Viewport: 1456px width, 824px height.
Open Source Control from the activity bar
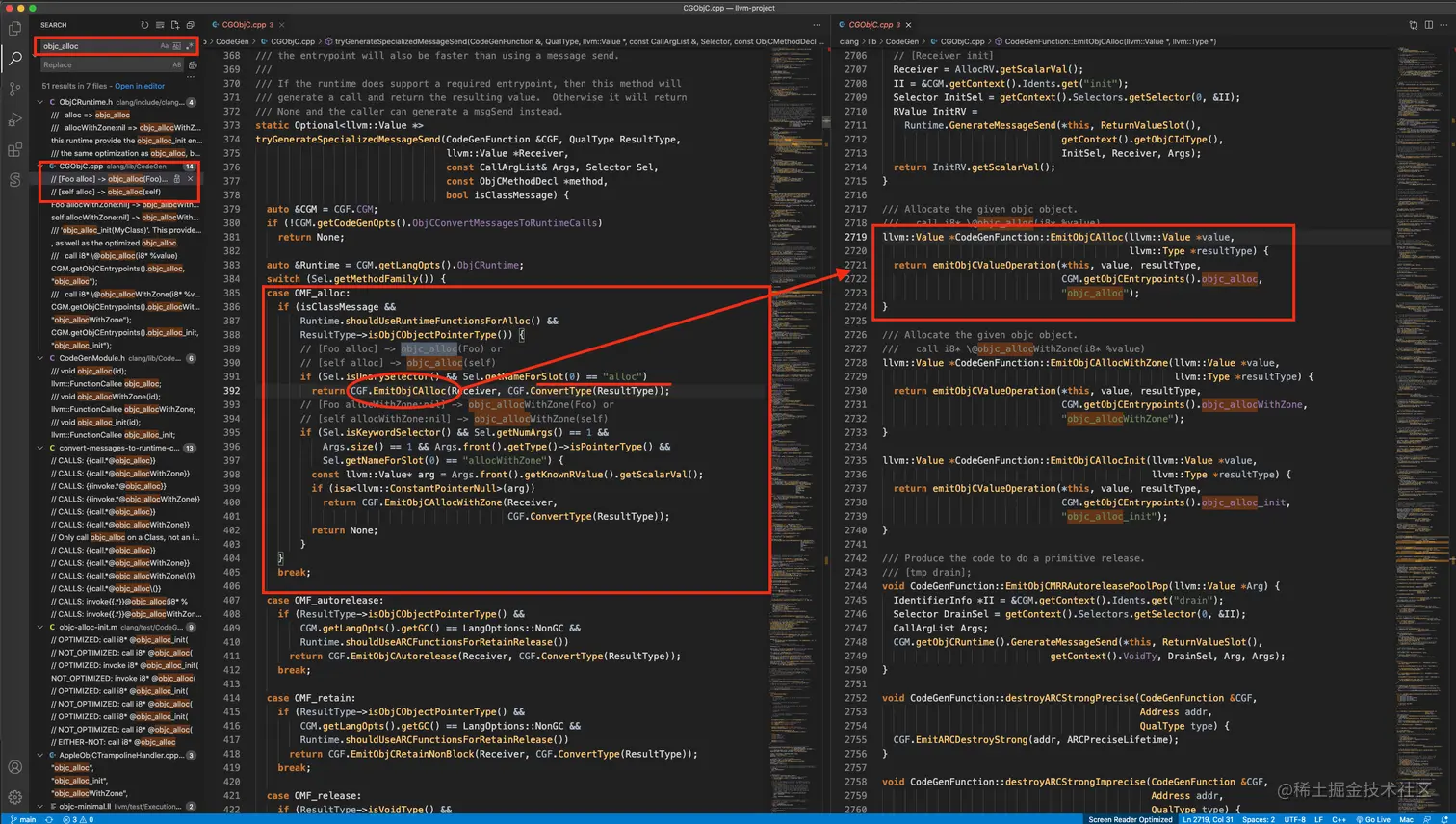tap(14, 88)
